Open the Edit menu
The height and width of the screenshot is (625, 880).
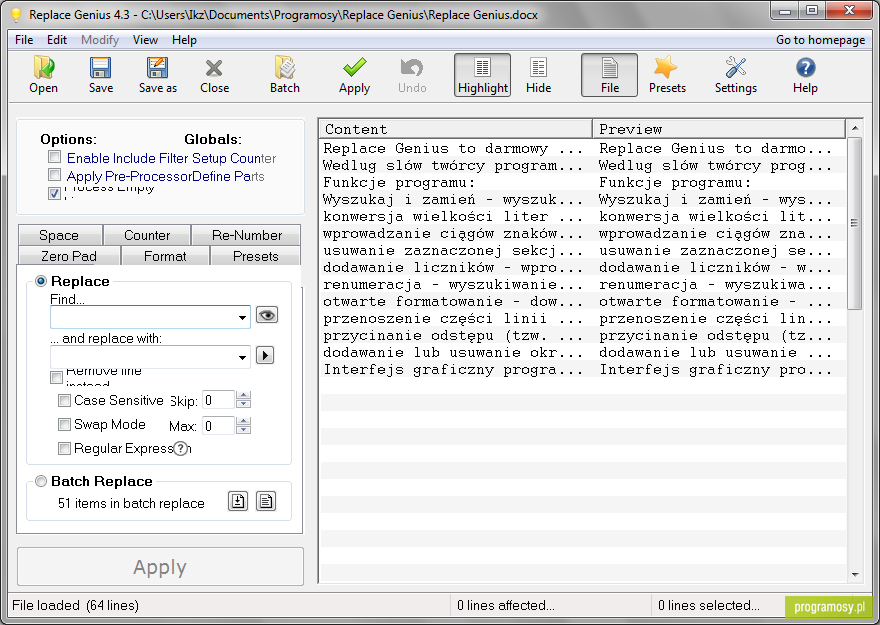pos(57,40)
